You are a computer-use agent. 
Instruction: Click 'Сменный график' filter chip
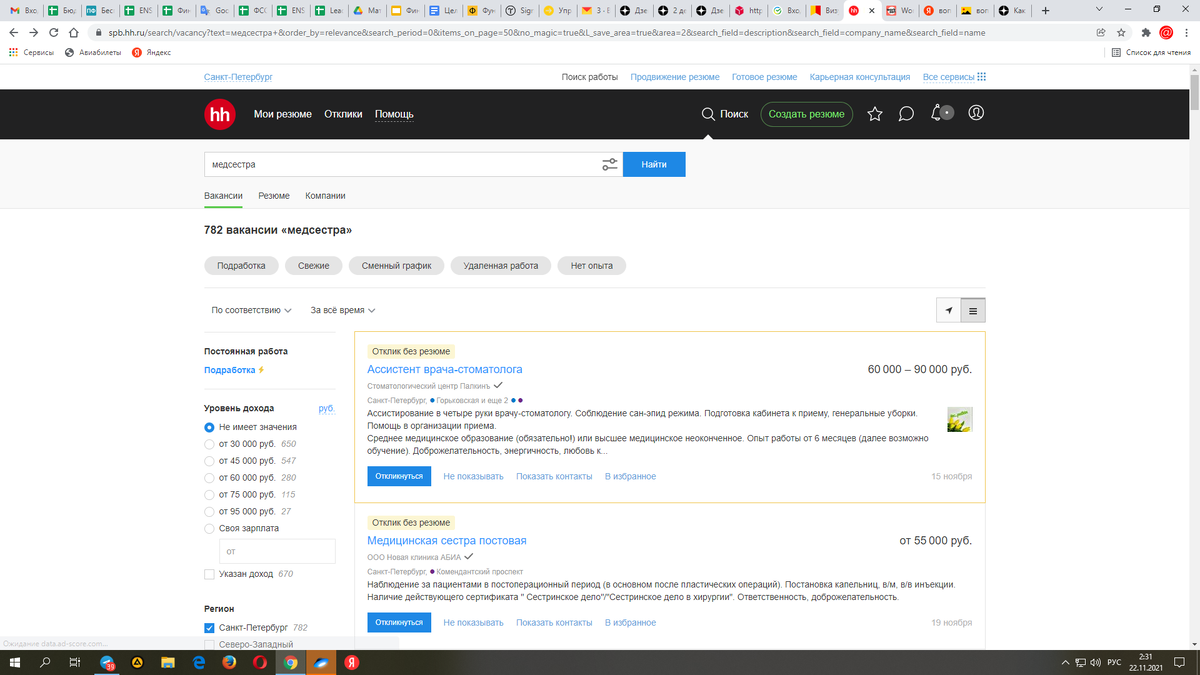(x=397, y=266)
